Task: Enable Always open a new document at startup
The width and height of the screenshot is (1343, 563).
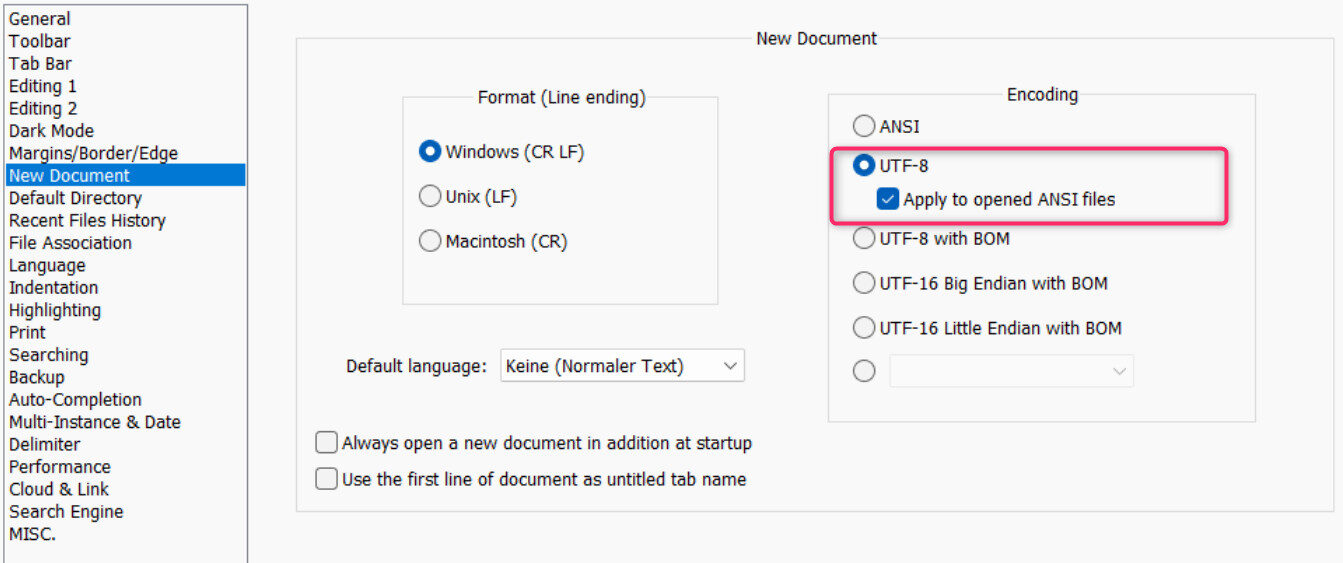Action: point(327,443)
